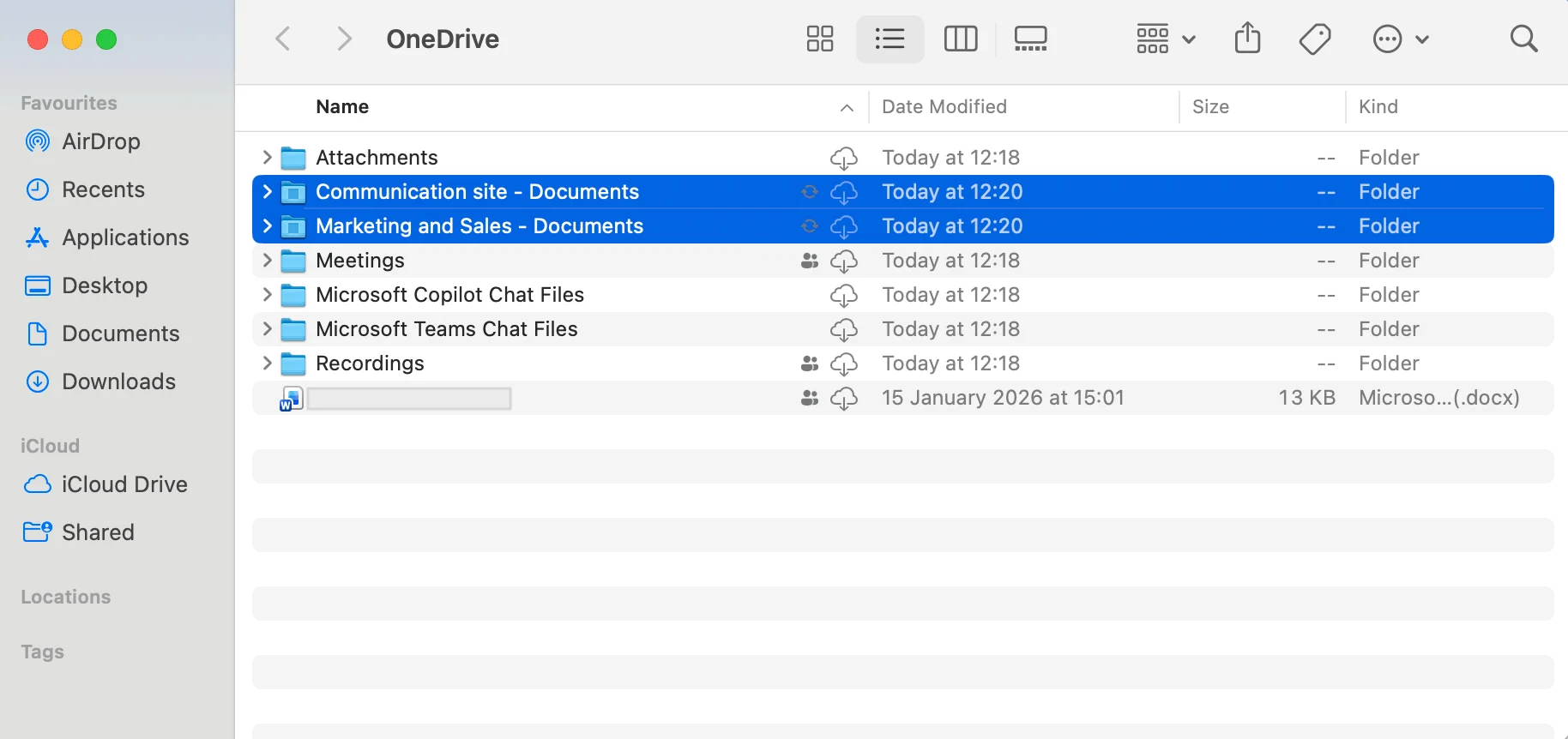Screen dimensions: 1568x739
Task: Select Marketing and Sales - Documents name
Action: click(x=479, y=226)
